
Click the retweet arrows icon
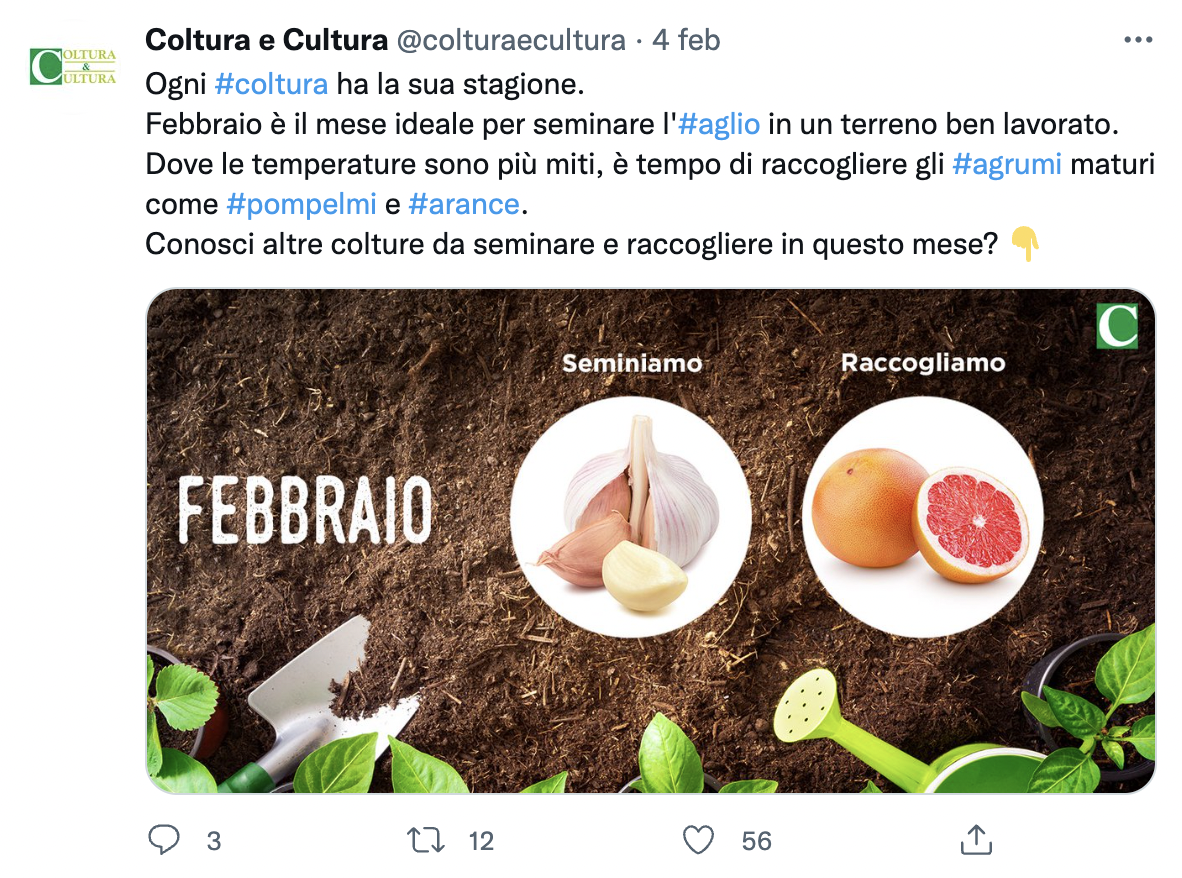pyautogui.click(x=426, y=840)
